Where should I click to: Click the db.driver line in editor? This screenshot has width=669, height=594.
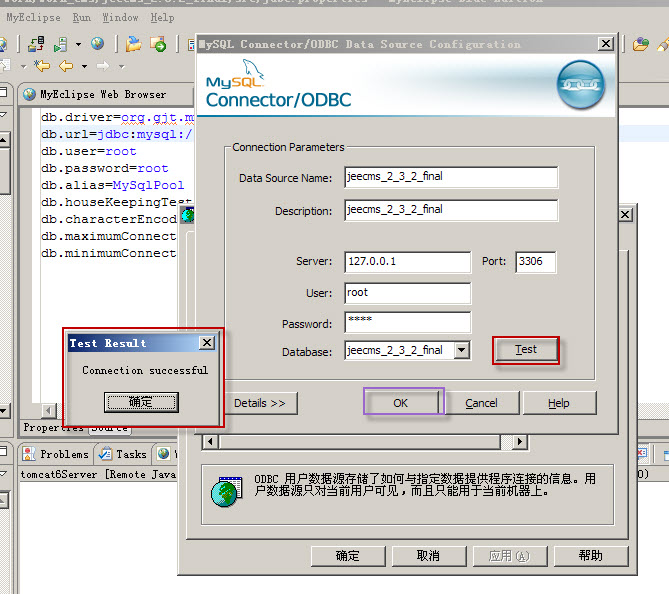click(117, 117)
